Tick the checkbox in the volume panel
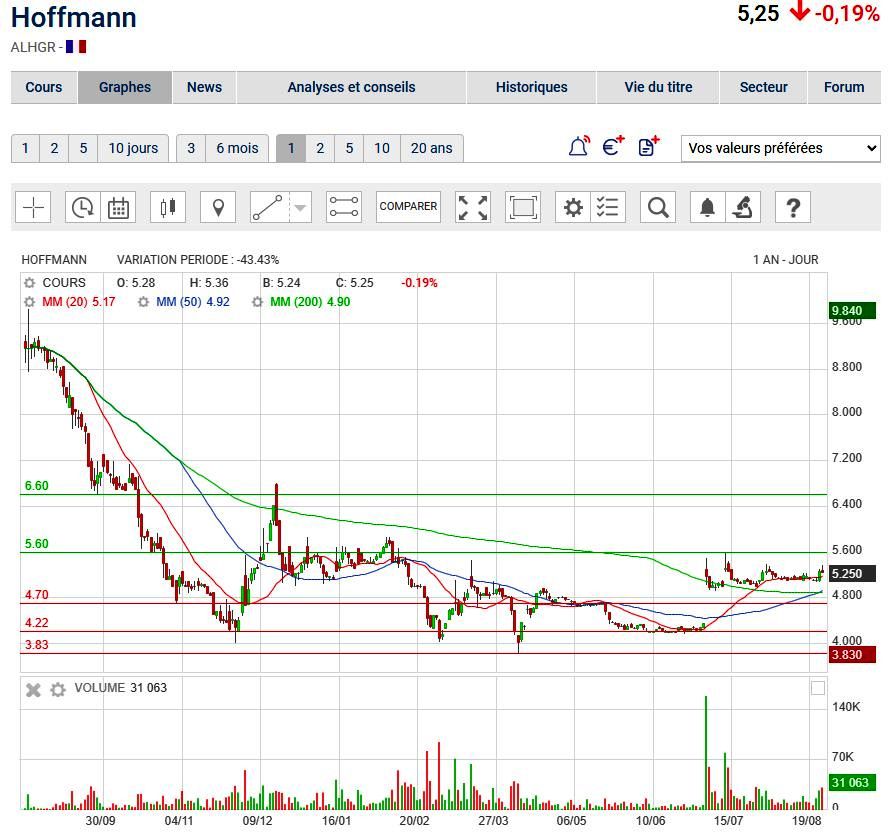 tap(818, 688)
